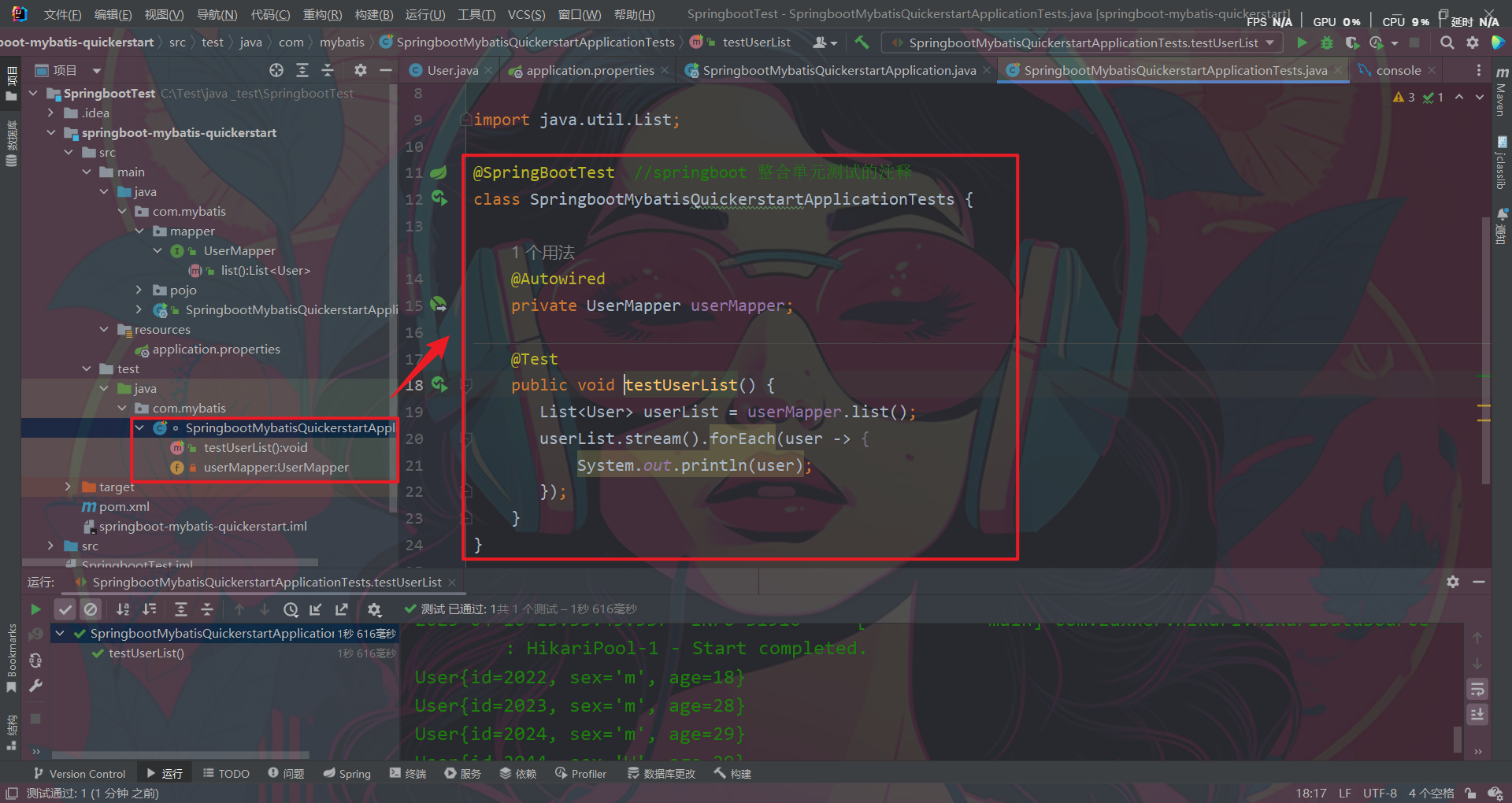Open Search Everywhere magnifier
1512x803 pixels.
tap(1447, 43)
